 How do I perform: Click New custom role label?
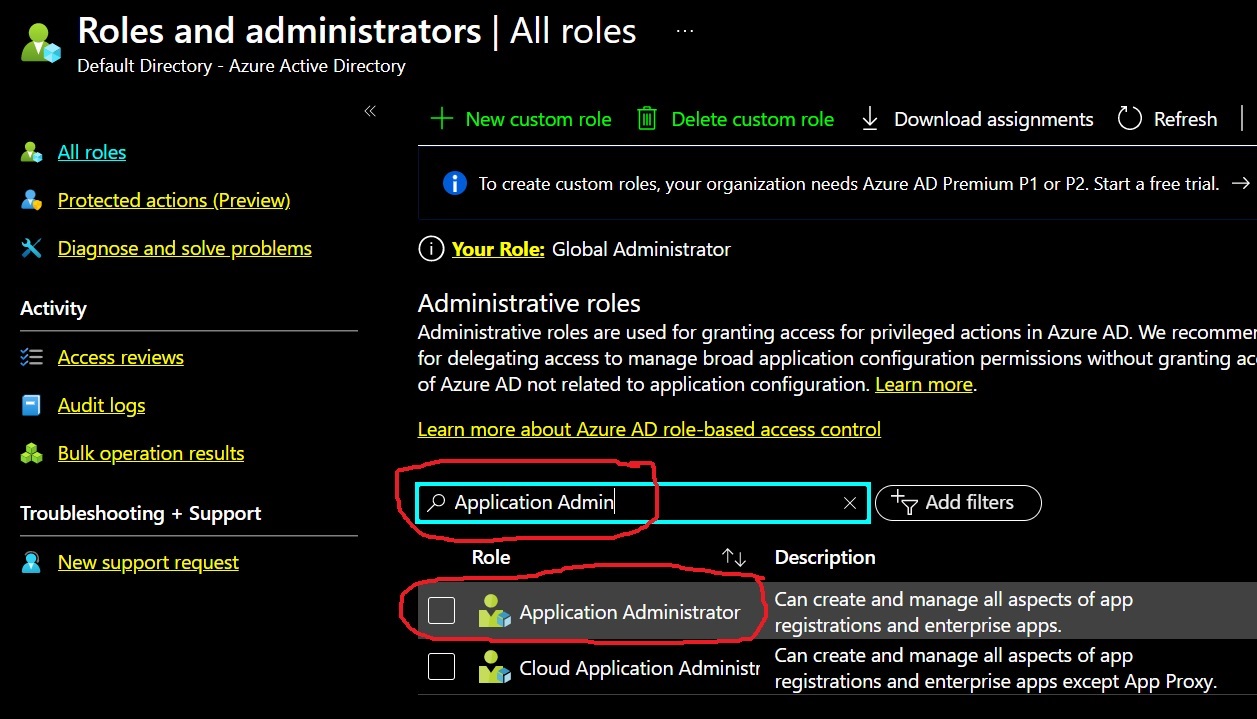(x=538, y=119)
